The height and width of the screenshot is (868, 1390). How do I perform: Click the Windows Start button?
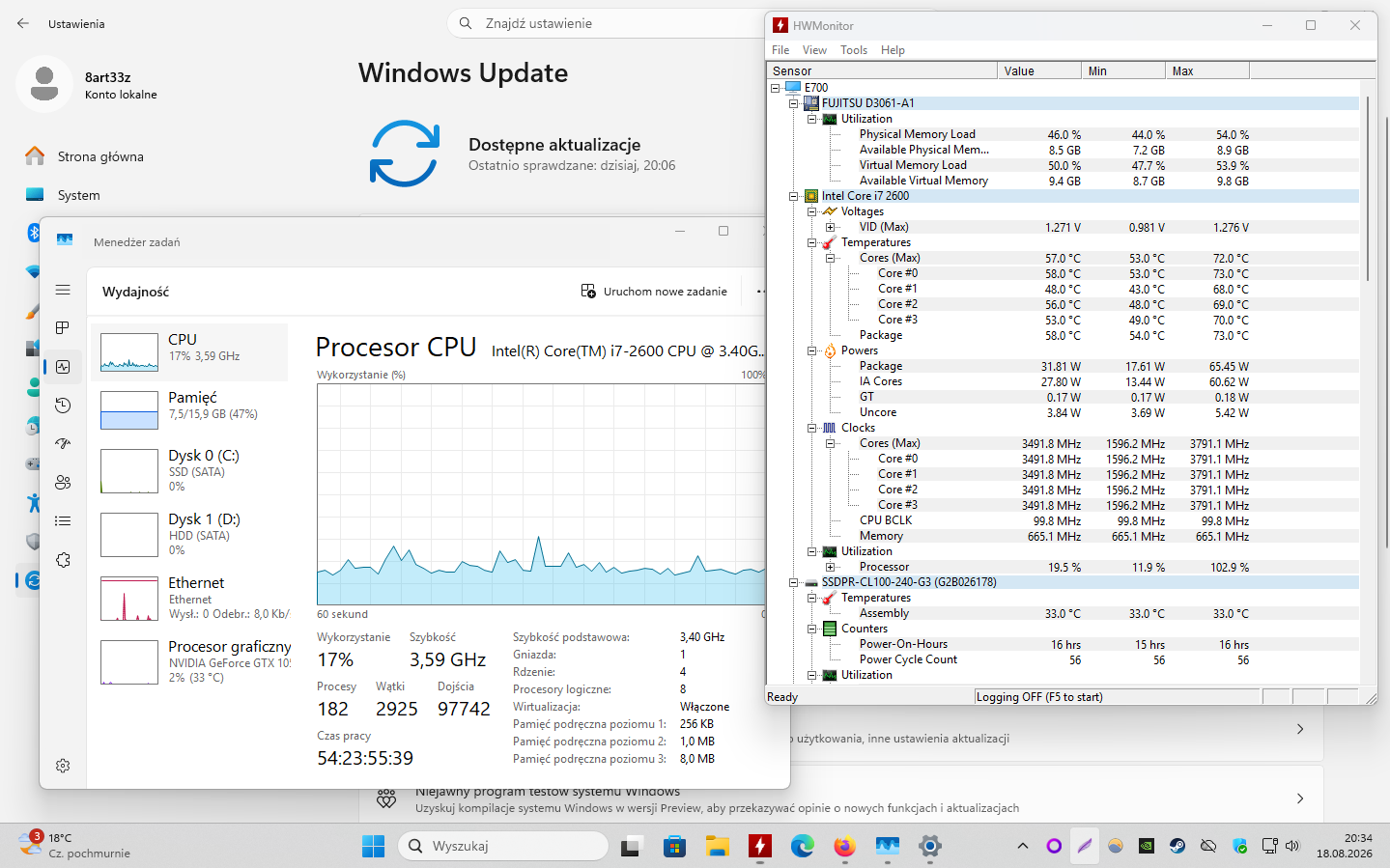(x=373, y=846)
